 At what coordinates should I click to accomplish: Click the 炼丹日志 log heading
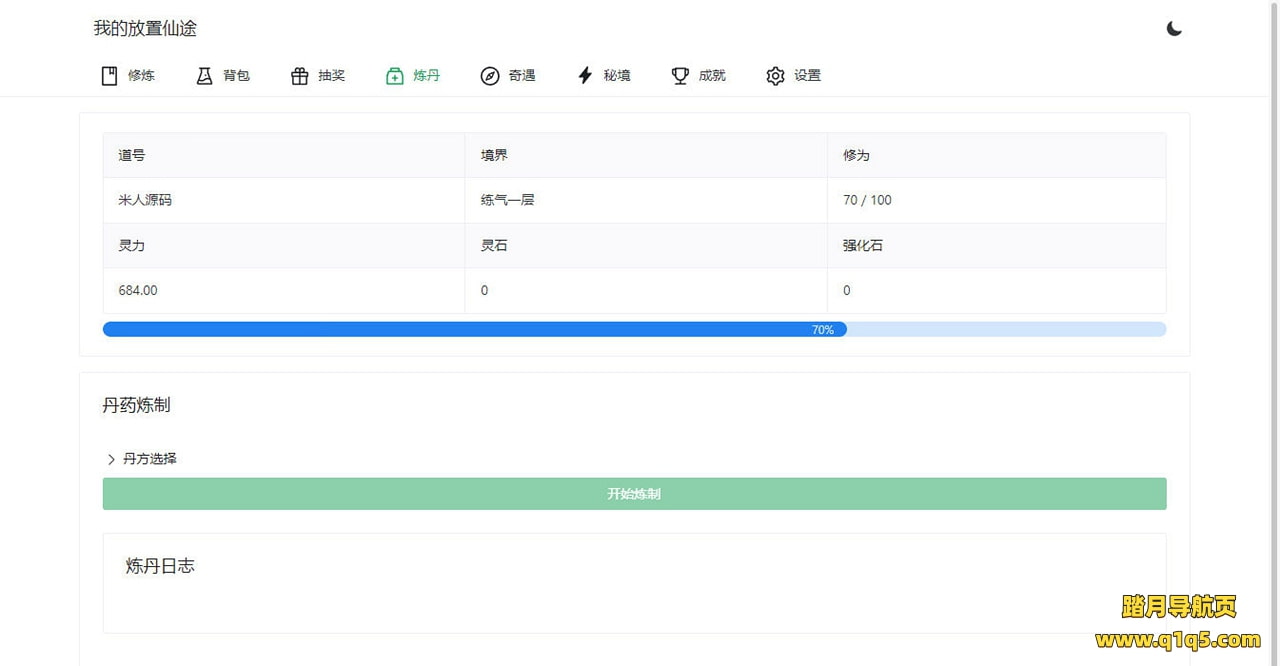point(160,566)
